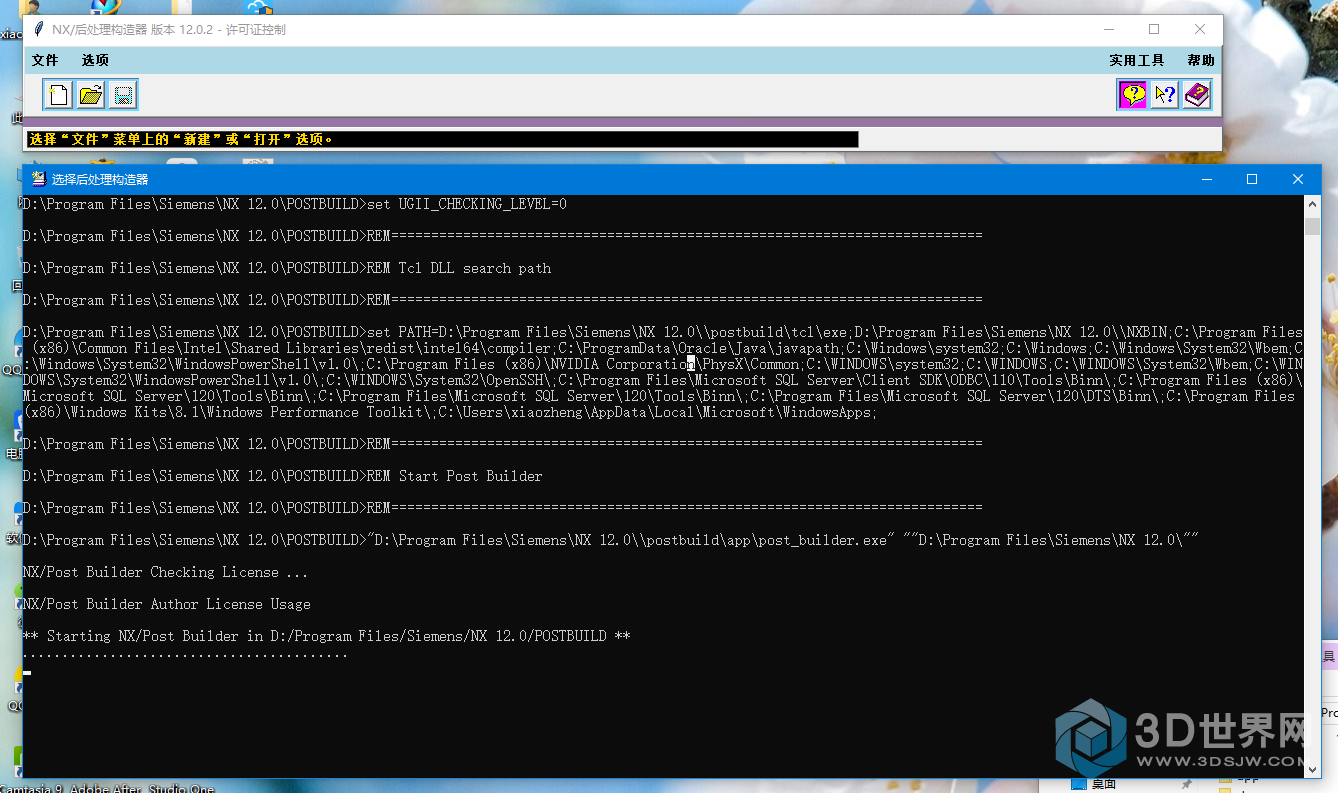The height and width of the screenshot is (793, 1338).
Task: Click the '** Starting NX/Post Builder' console line
Action: point(327,636)
